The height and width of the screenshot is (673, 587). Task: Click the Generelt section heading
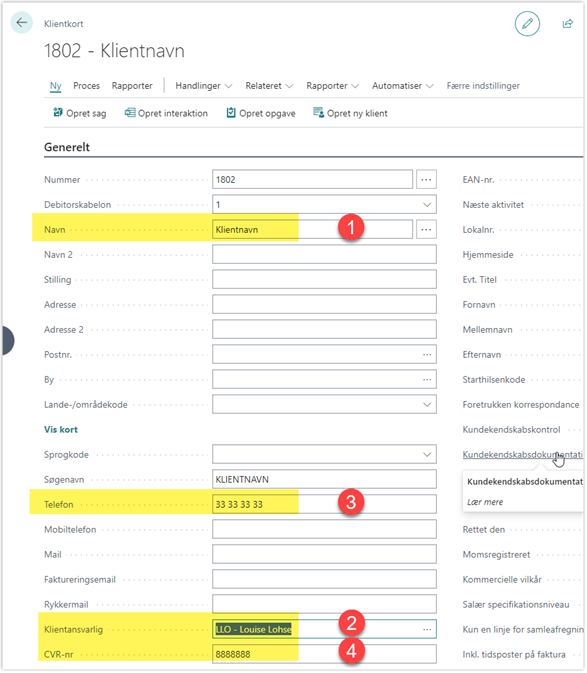tap(67, 147)
